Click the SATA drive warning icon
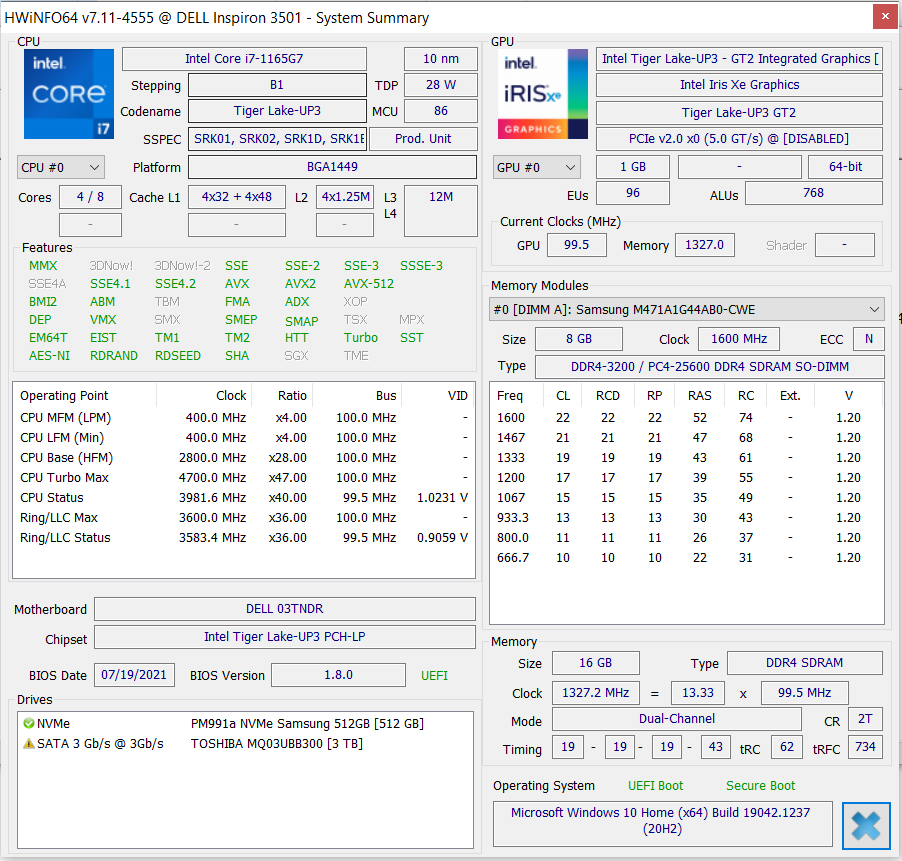Screen dimensions: 902x861 [x=28, y=744]
